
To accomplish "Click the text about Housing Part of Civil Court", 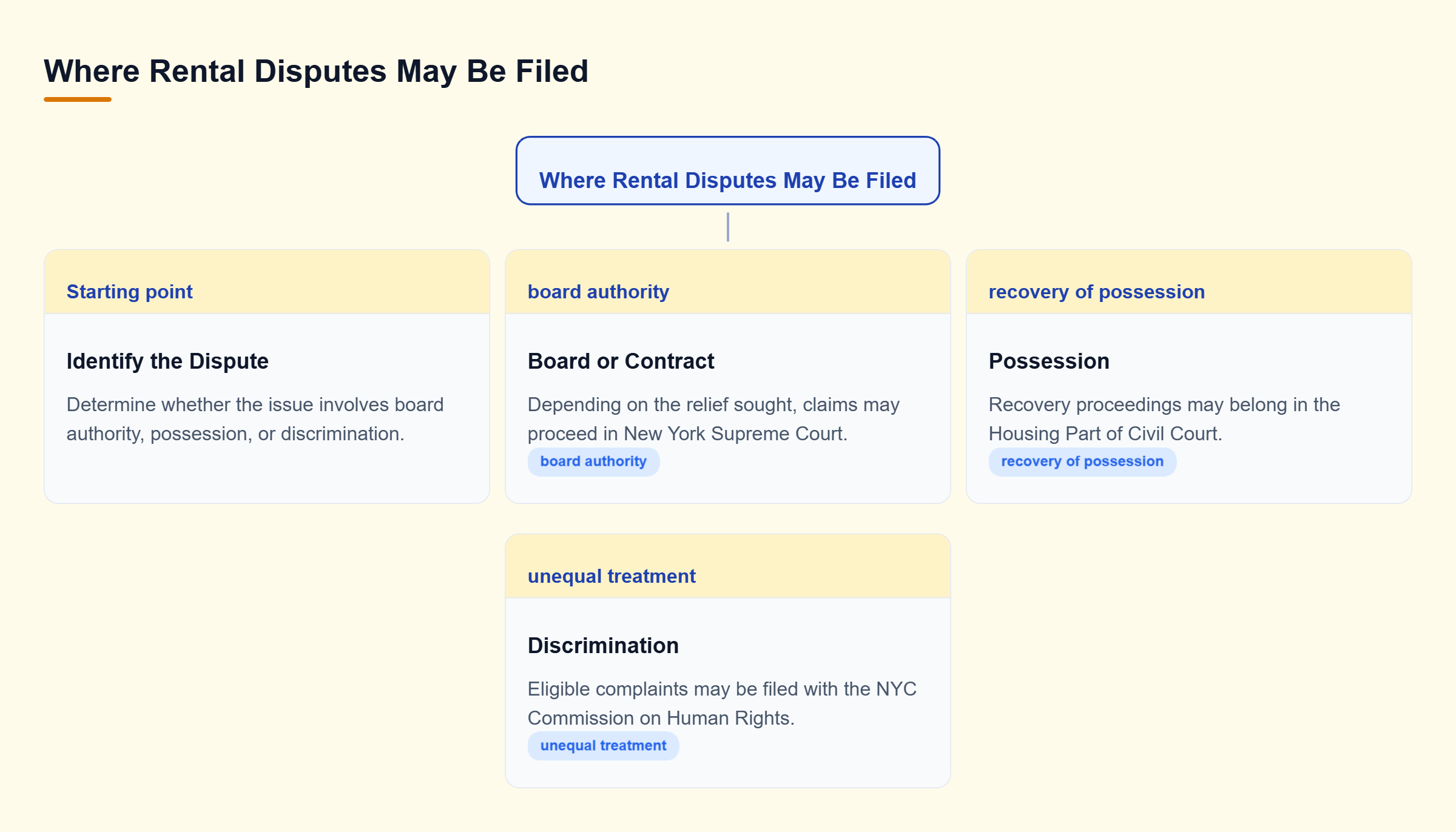I will [1164, 419].
